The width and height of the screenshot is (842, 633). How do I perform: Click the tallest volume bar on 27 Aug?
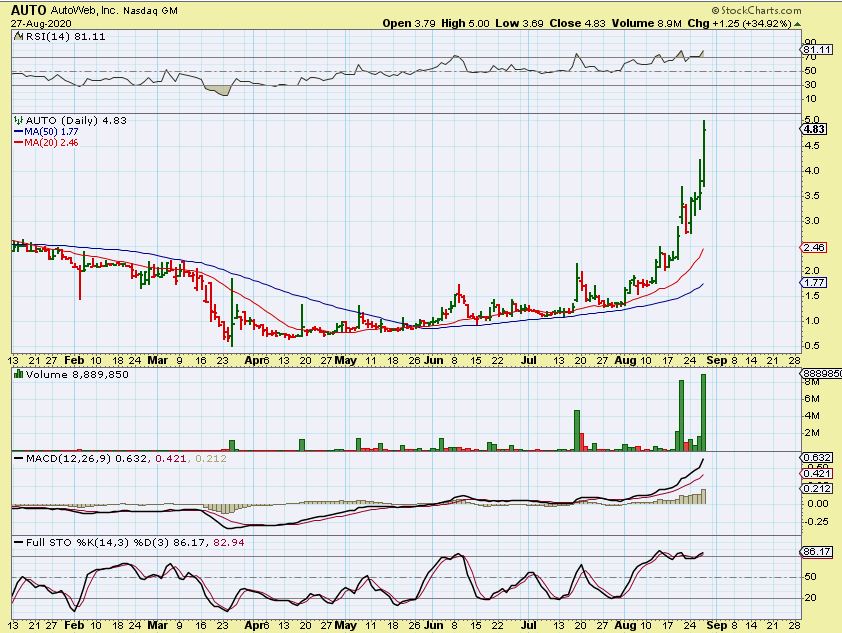[703, 412]
